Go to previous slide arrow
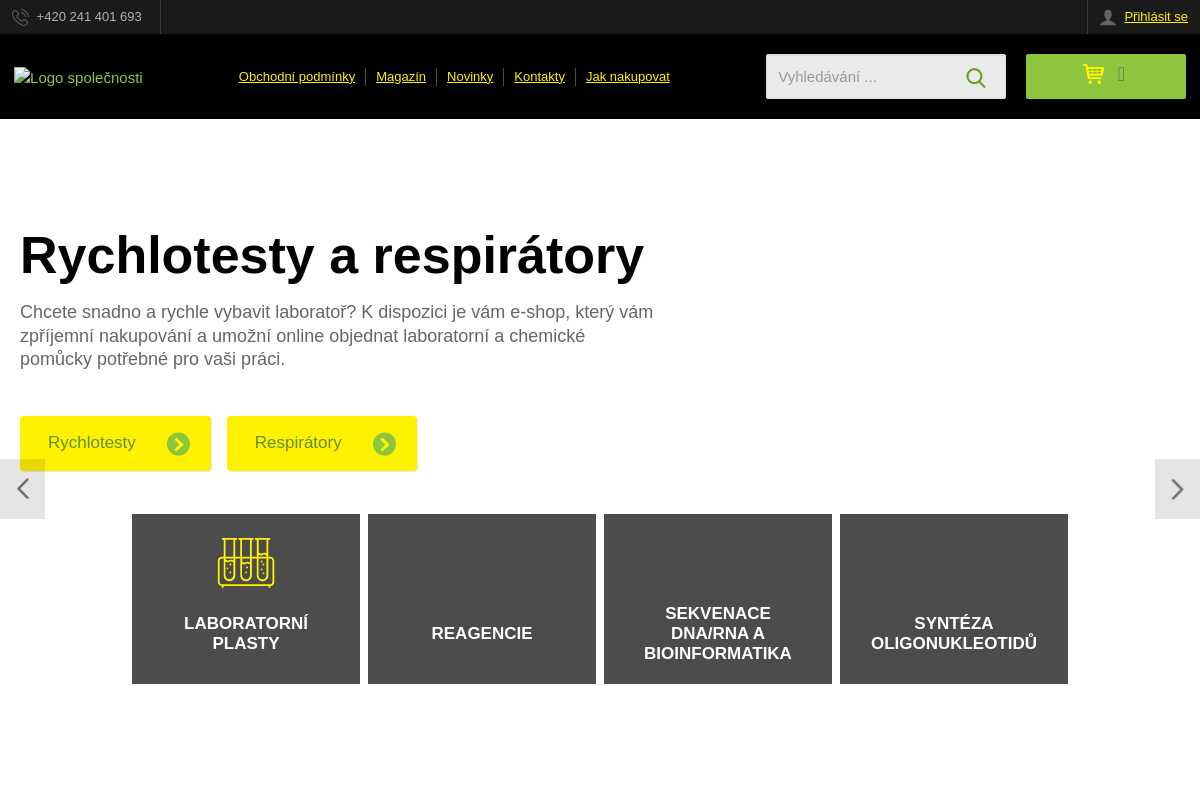Screen dimensions: 1200x800 tap(22, 489)
